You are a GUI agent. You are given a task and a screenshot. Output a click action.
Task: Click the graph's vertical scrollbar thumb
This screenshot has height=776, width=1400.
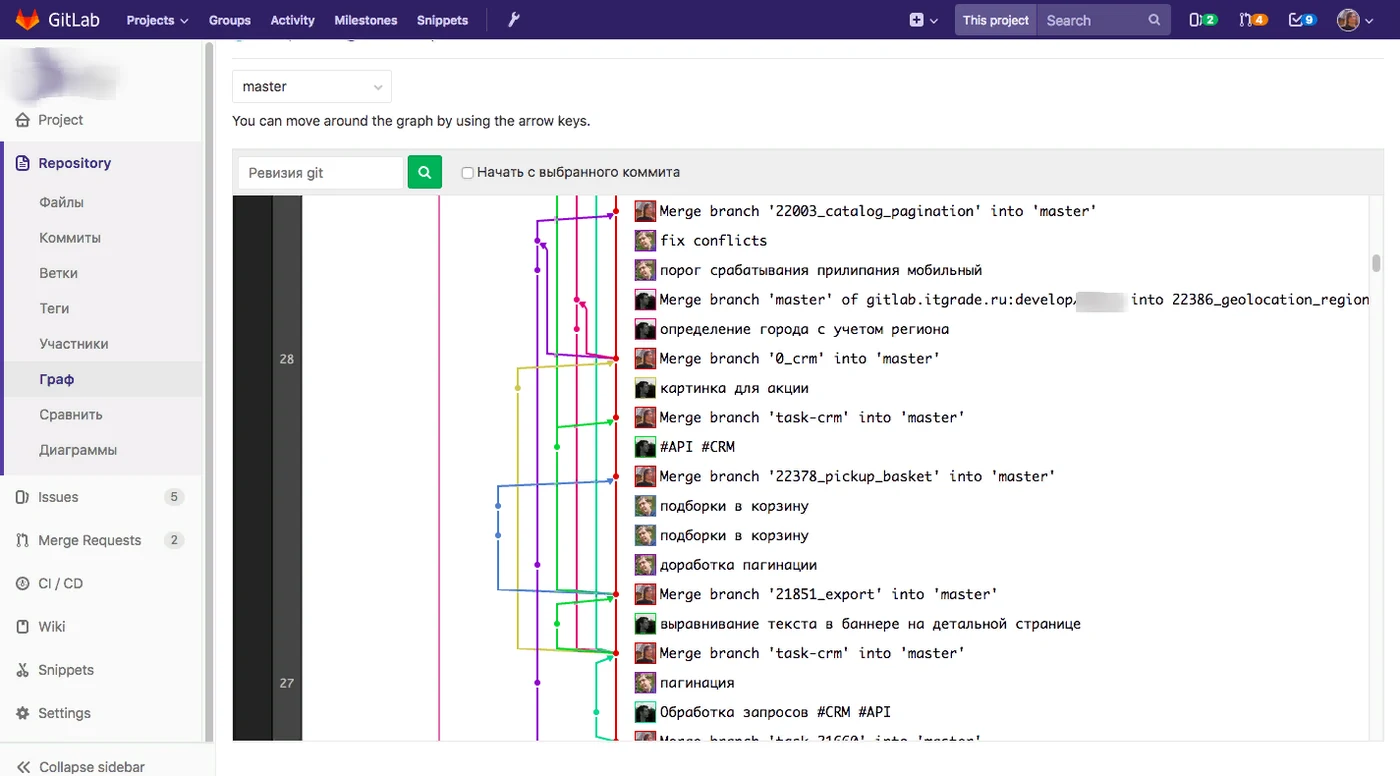pyautogui.click(x=1376, y=263)
